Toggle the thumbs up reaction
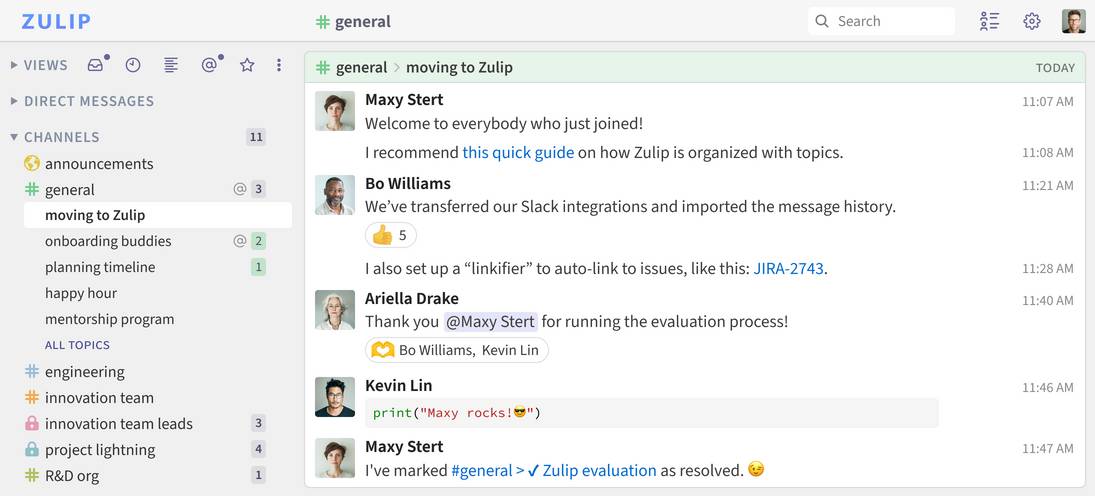The height and width of the screenshot is (496, 1095). 390,235
